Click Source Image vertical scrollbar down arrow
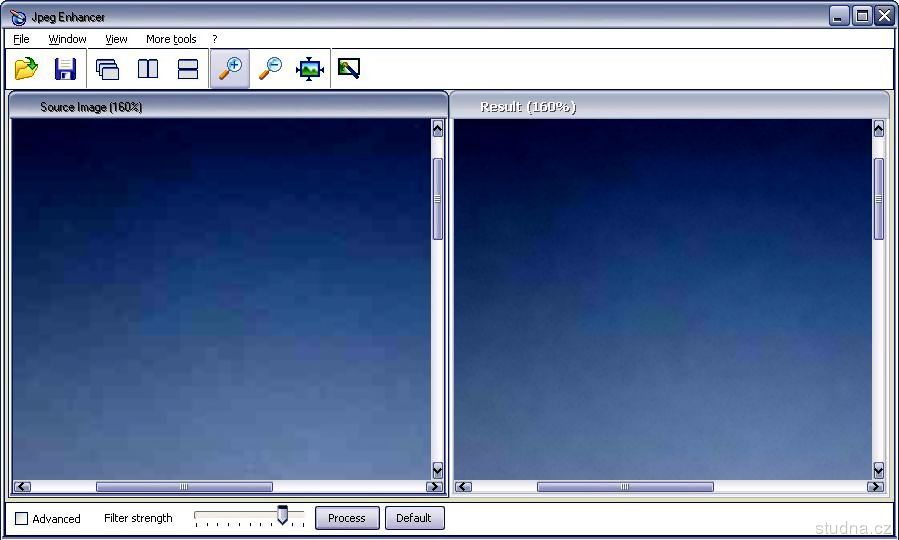899x540 pixels. coord(437,470)
